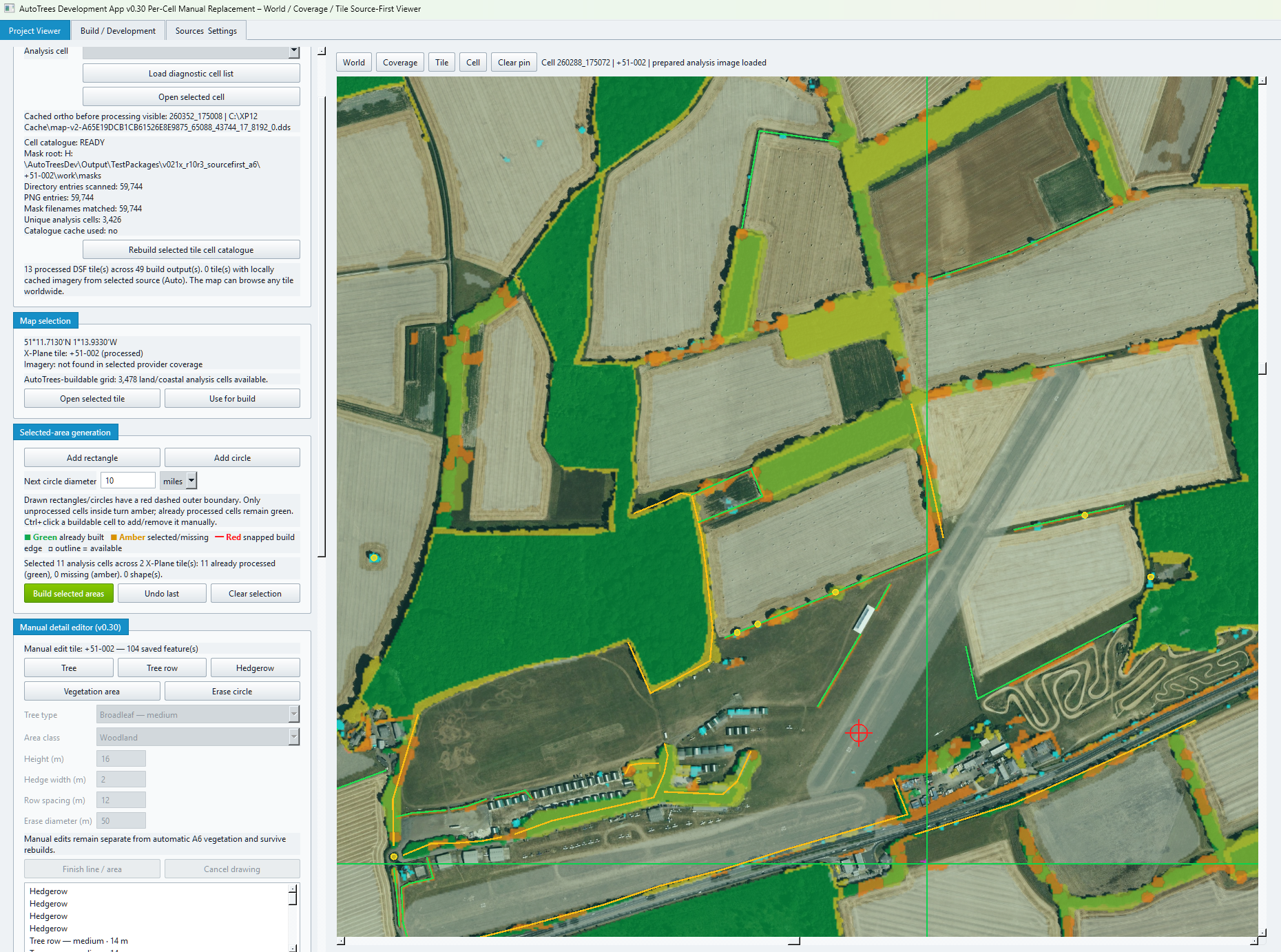Screen dimensions: 1281x952
Task: Click the Row spacing (m) field
Action: coord(121,800)
